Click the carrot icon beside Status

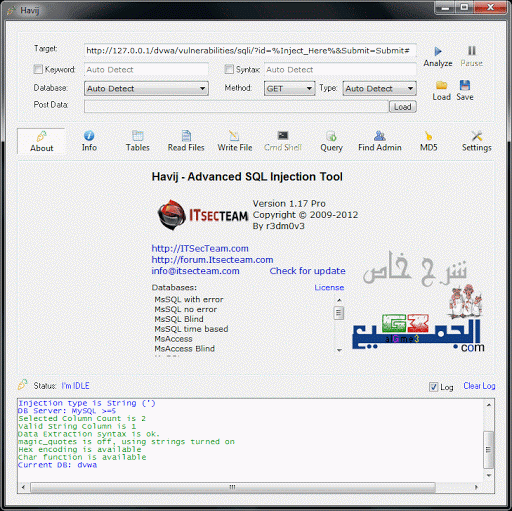coord(22,385)
